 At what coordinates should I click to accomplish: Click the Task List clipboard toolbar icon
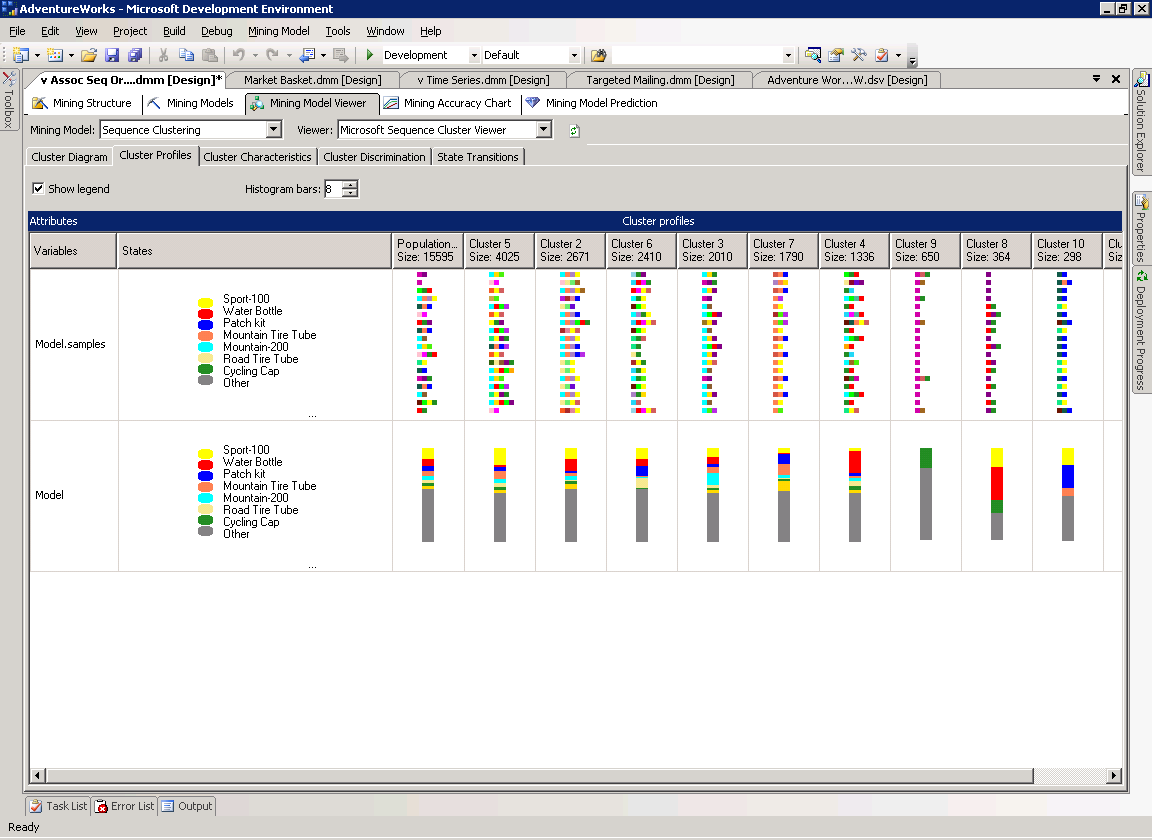[882, 55]
